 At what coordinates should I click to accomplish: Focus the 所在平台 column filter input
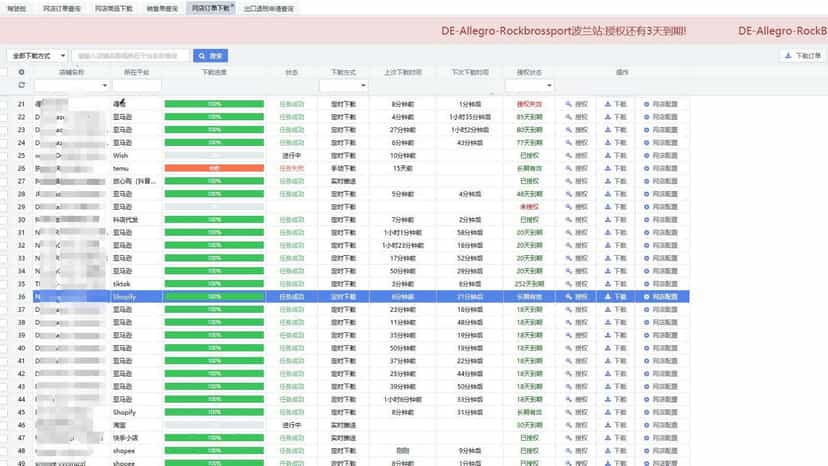137,85
